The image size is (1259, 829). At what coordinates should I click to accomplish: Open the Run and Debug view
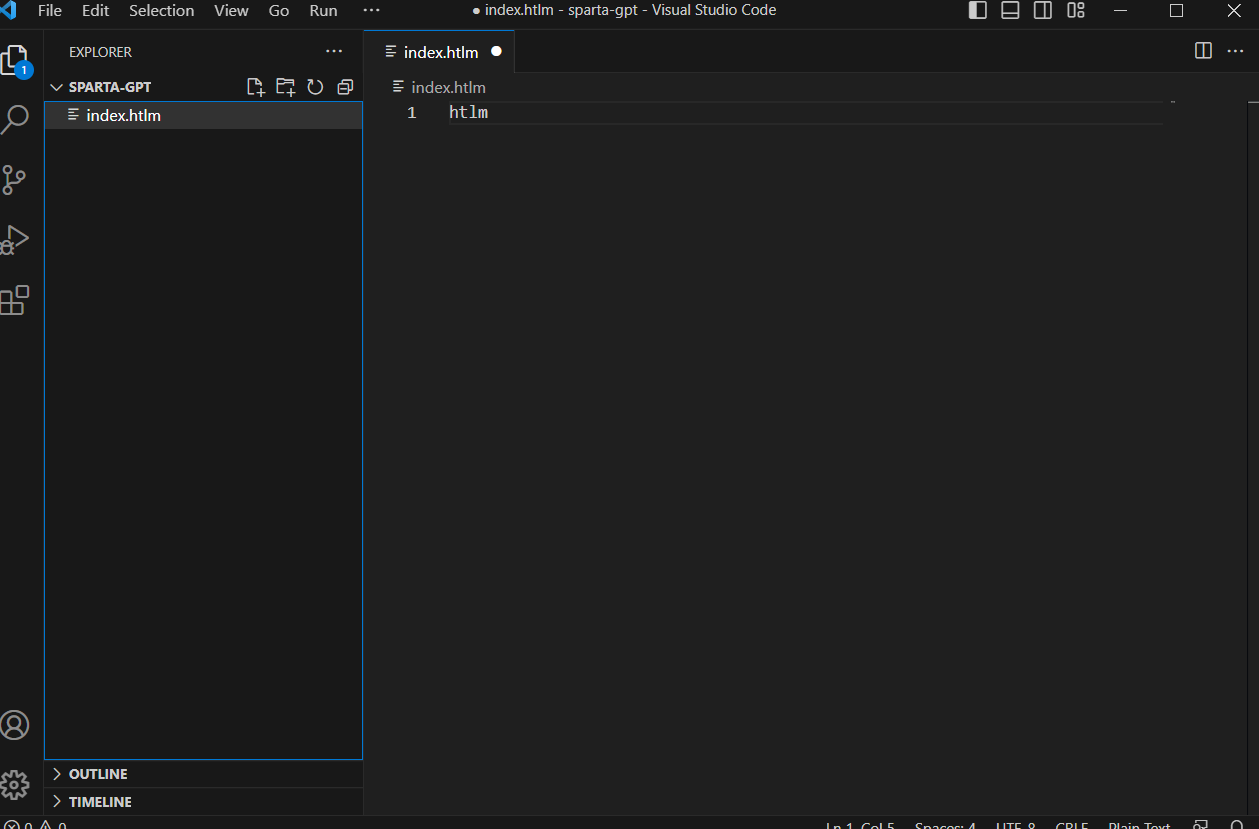[x=15, y=240]
